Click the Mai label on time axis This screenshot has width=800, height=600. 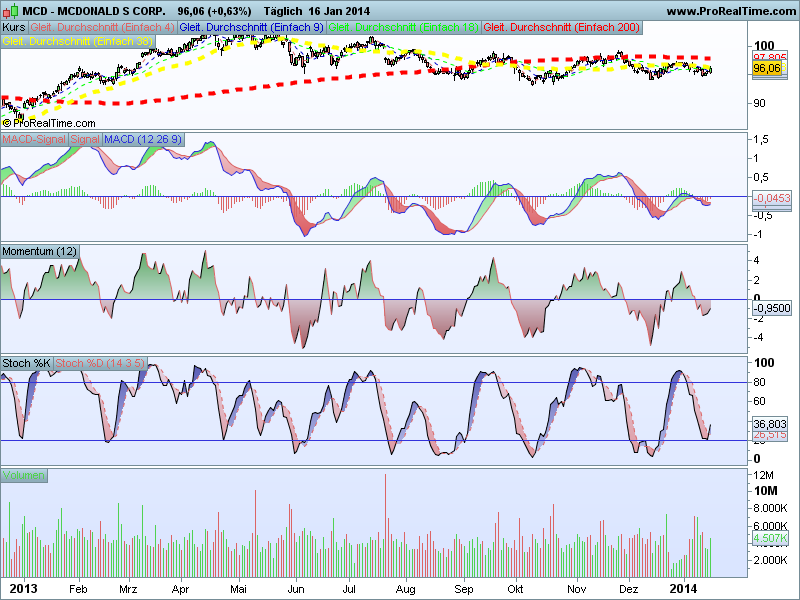pos(238,589)
